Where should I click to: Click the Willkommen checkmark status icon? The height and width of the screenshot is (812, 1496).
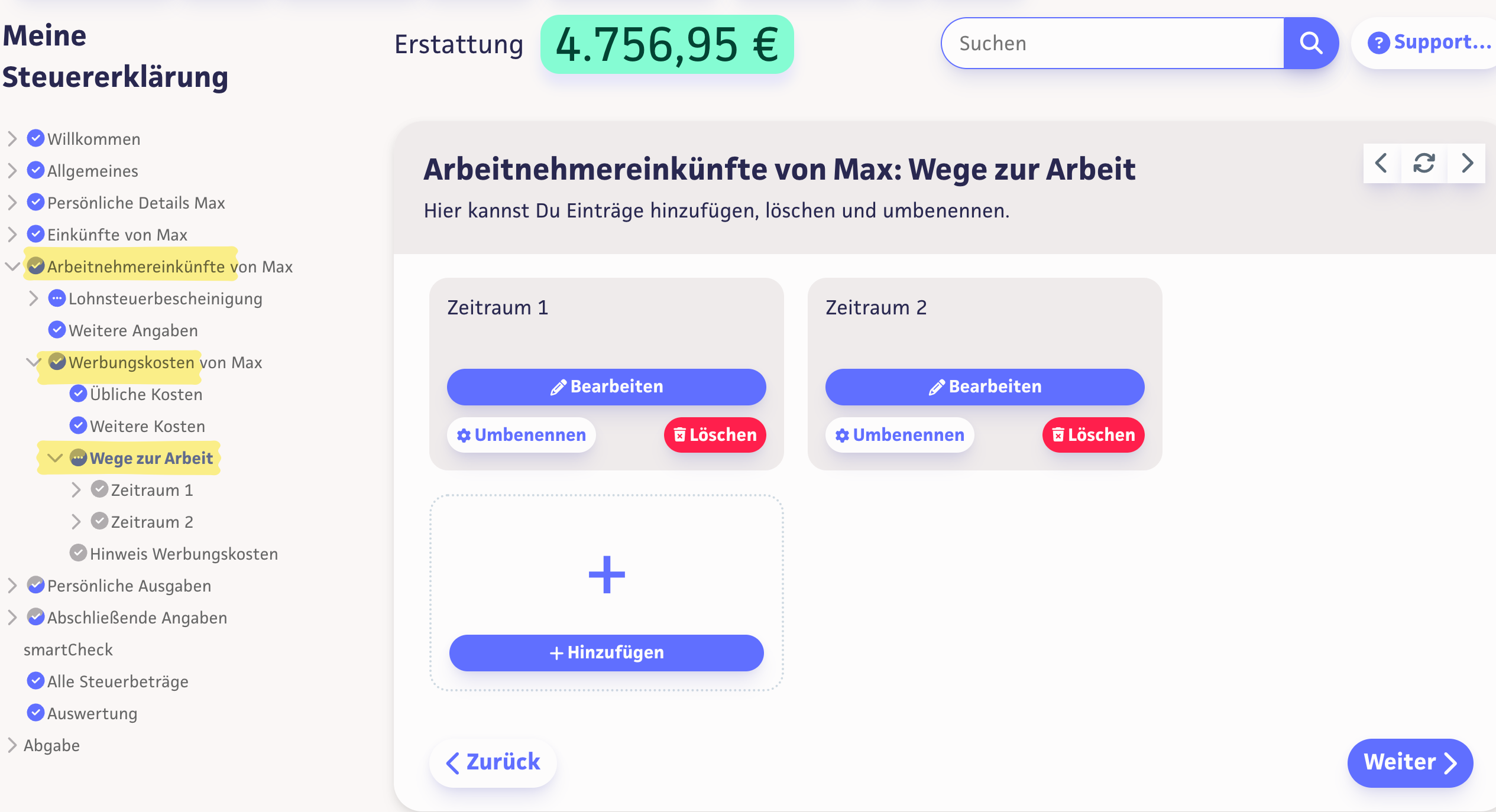(x=36, y=138)
